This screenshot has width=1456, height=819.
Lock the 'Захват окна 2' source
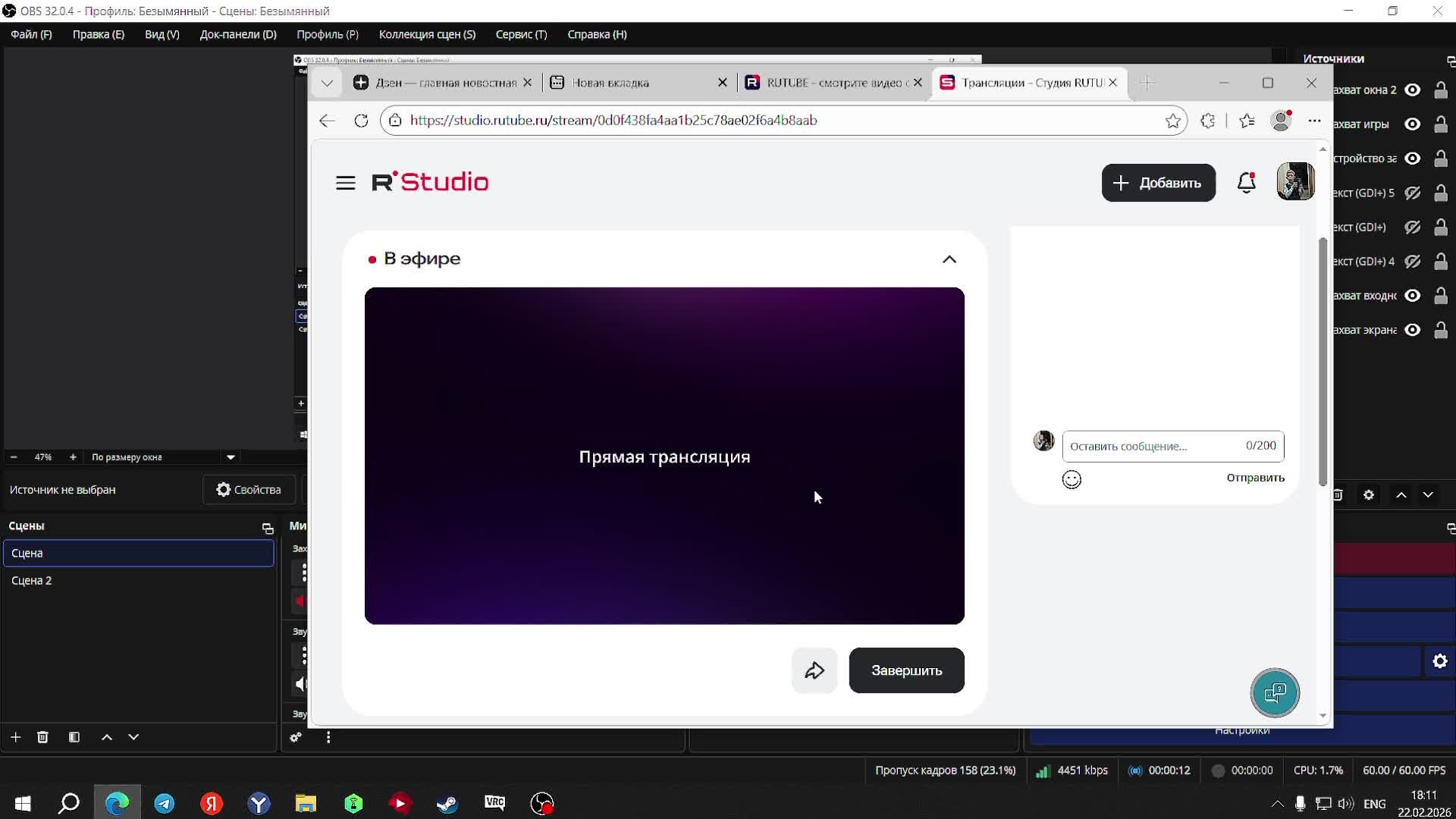coord(1441,90)
